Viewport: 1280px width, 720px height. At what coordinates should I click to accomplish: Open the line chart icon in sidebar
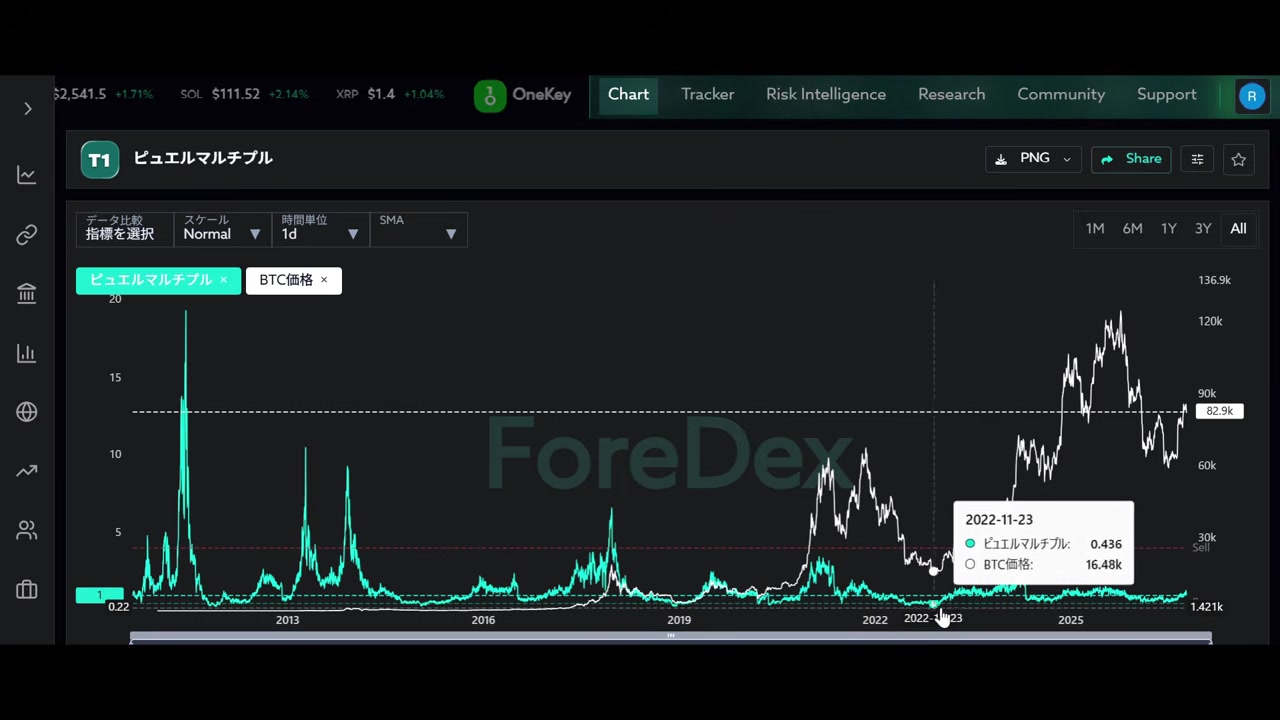[27, 175]
